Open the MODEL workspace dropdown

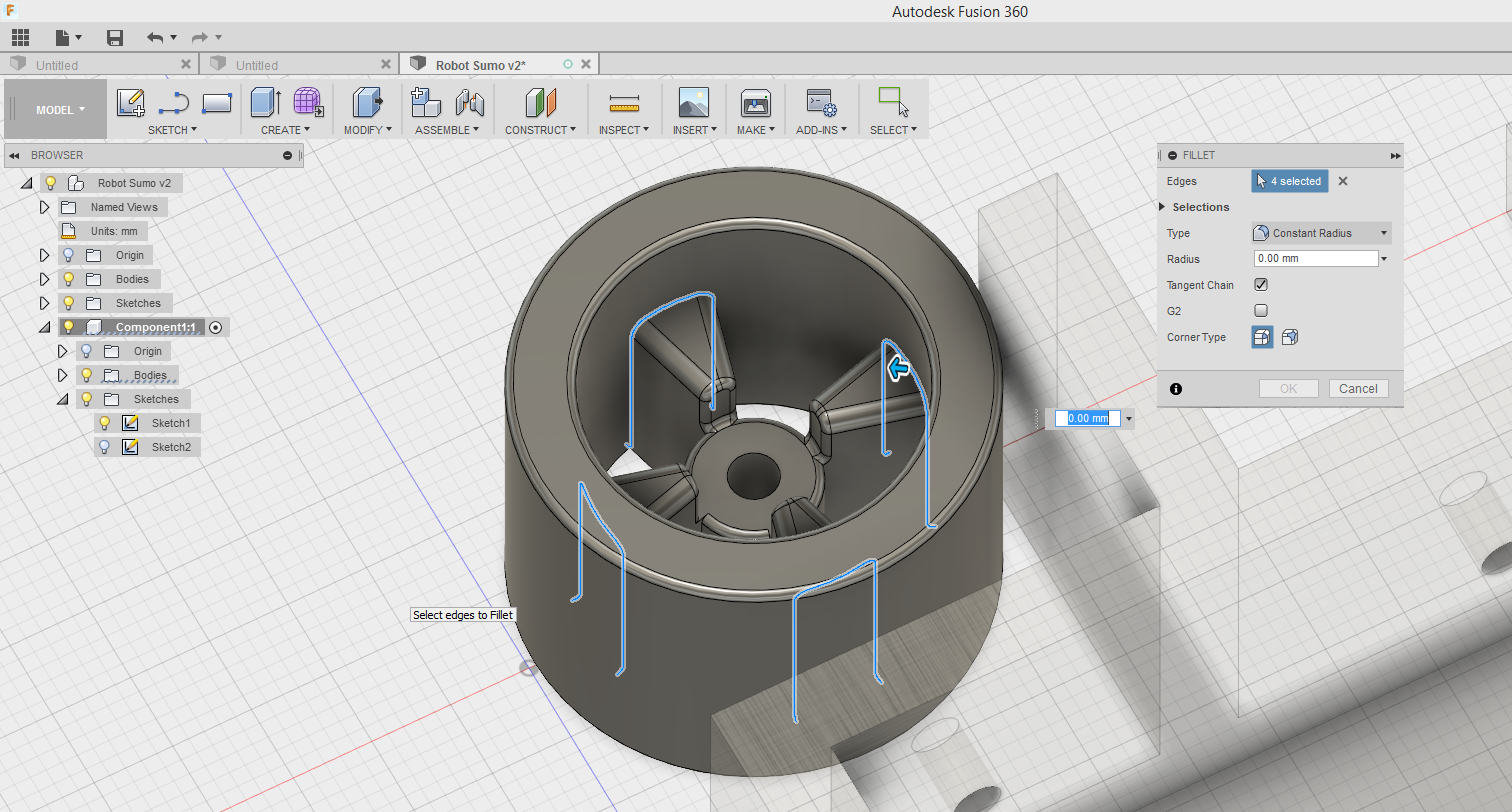pyautogui.click(x=56, y=110)
